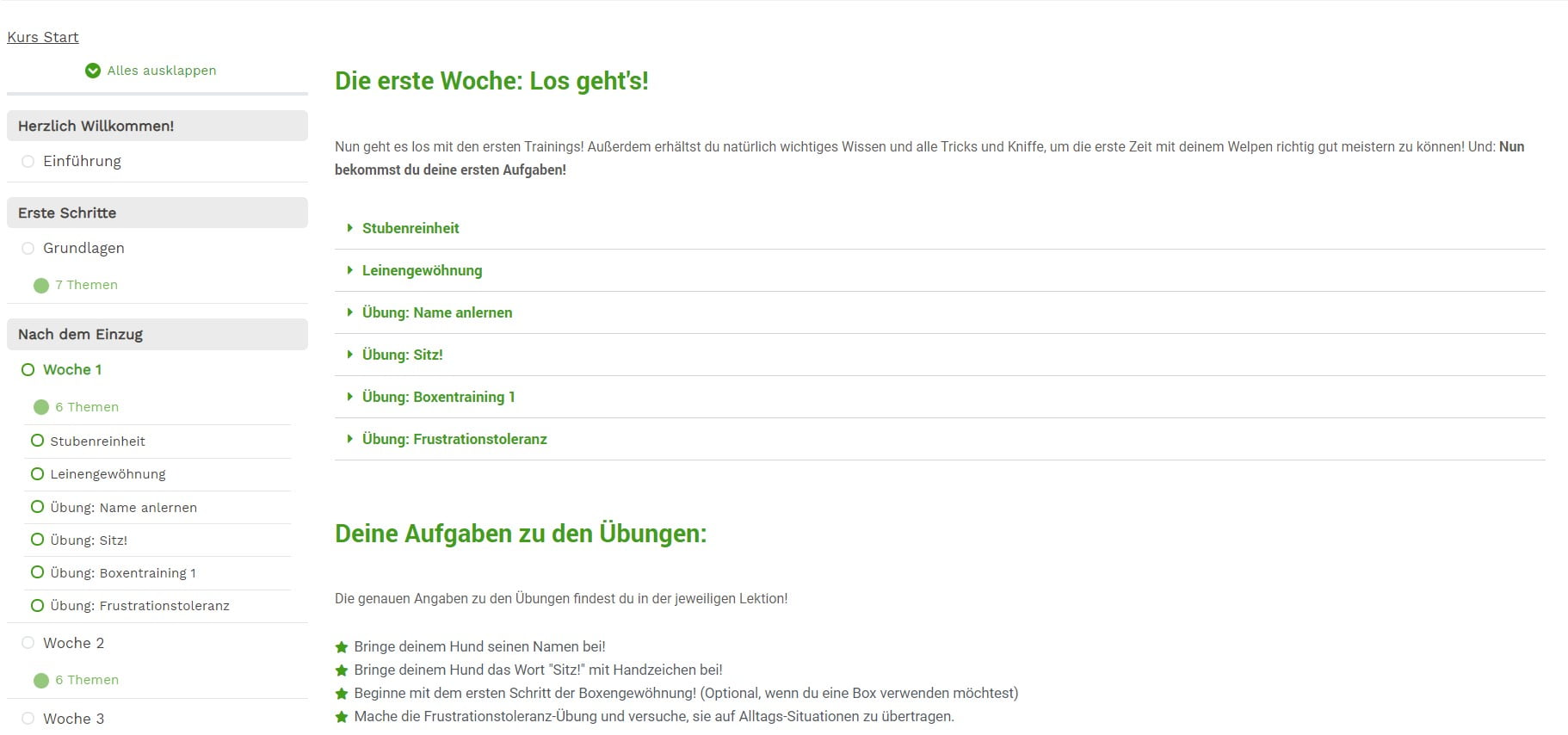1568x735 pixels.
Task: Click the 'Übung: Sitz!' accordion title
Action: pos(402,355)
